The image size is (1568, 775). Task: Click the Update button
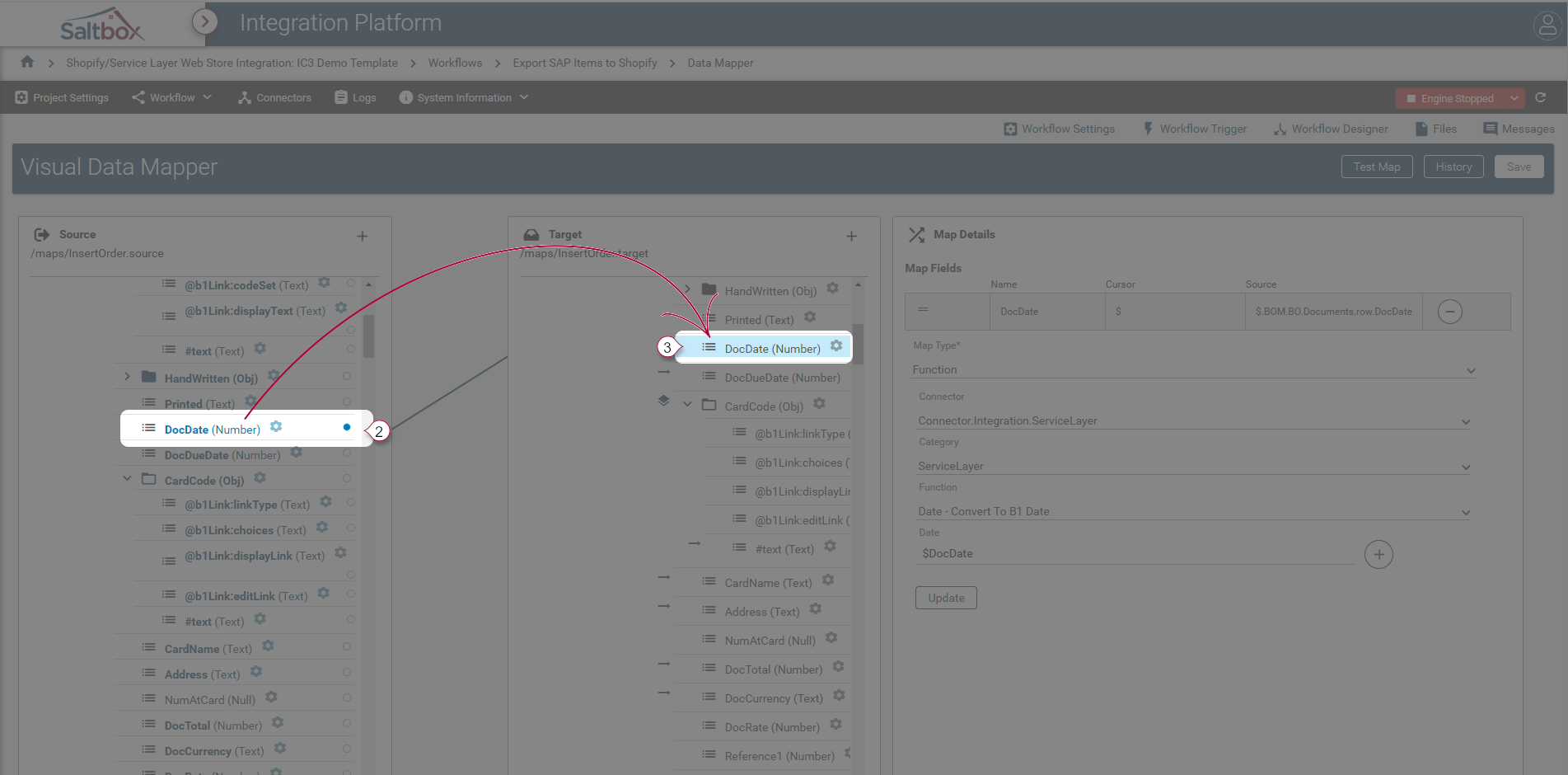(946, 598)
